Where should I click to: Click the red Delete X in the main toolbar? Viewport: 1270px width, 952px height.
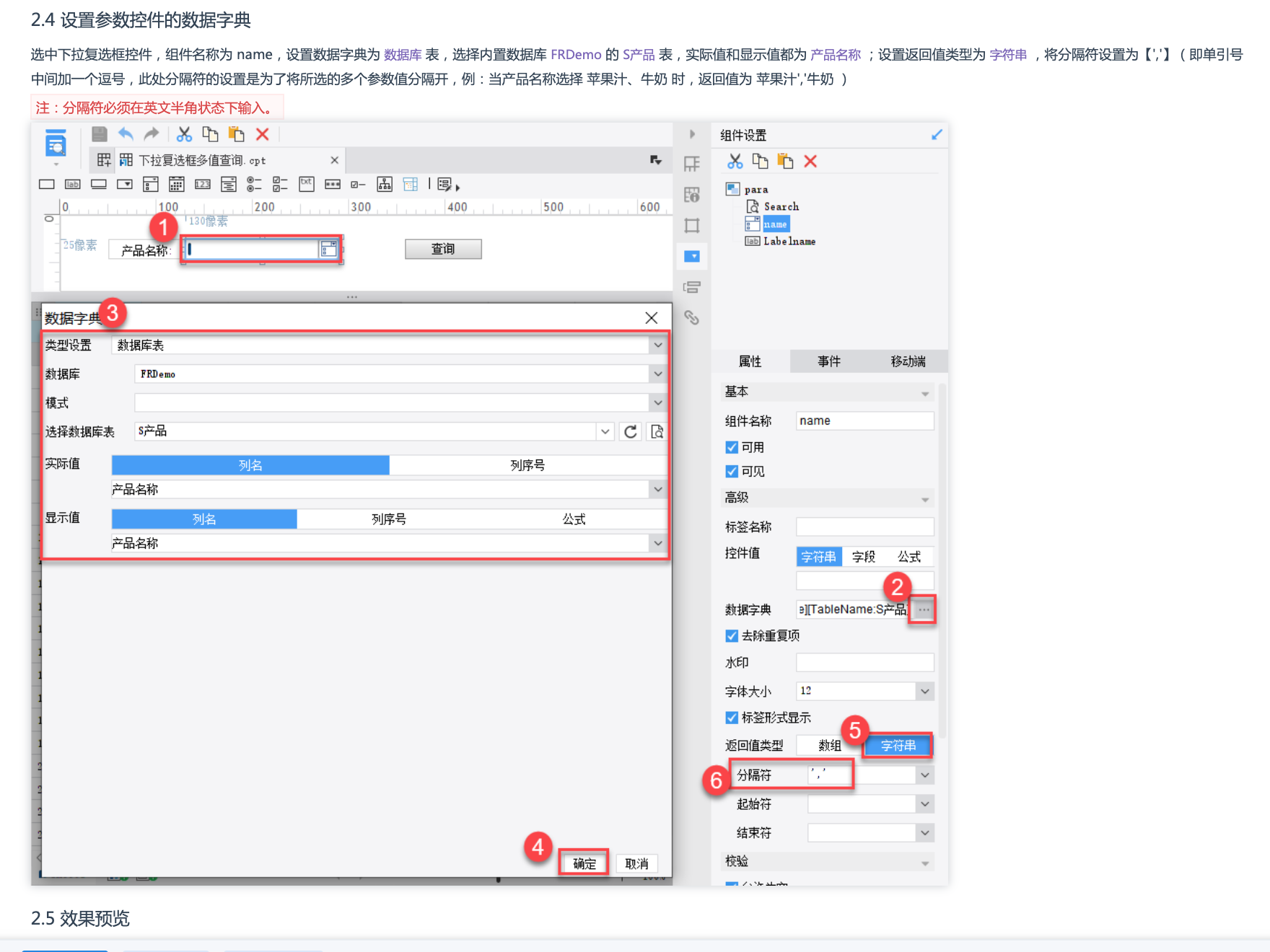coord(263,134)
